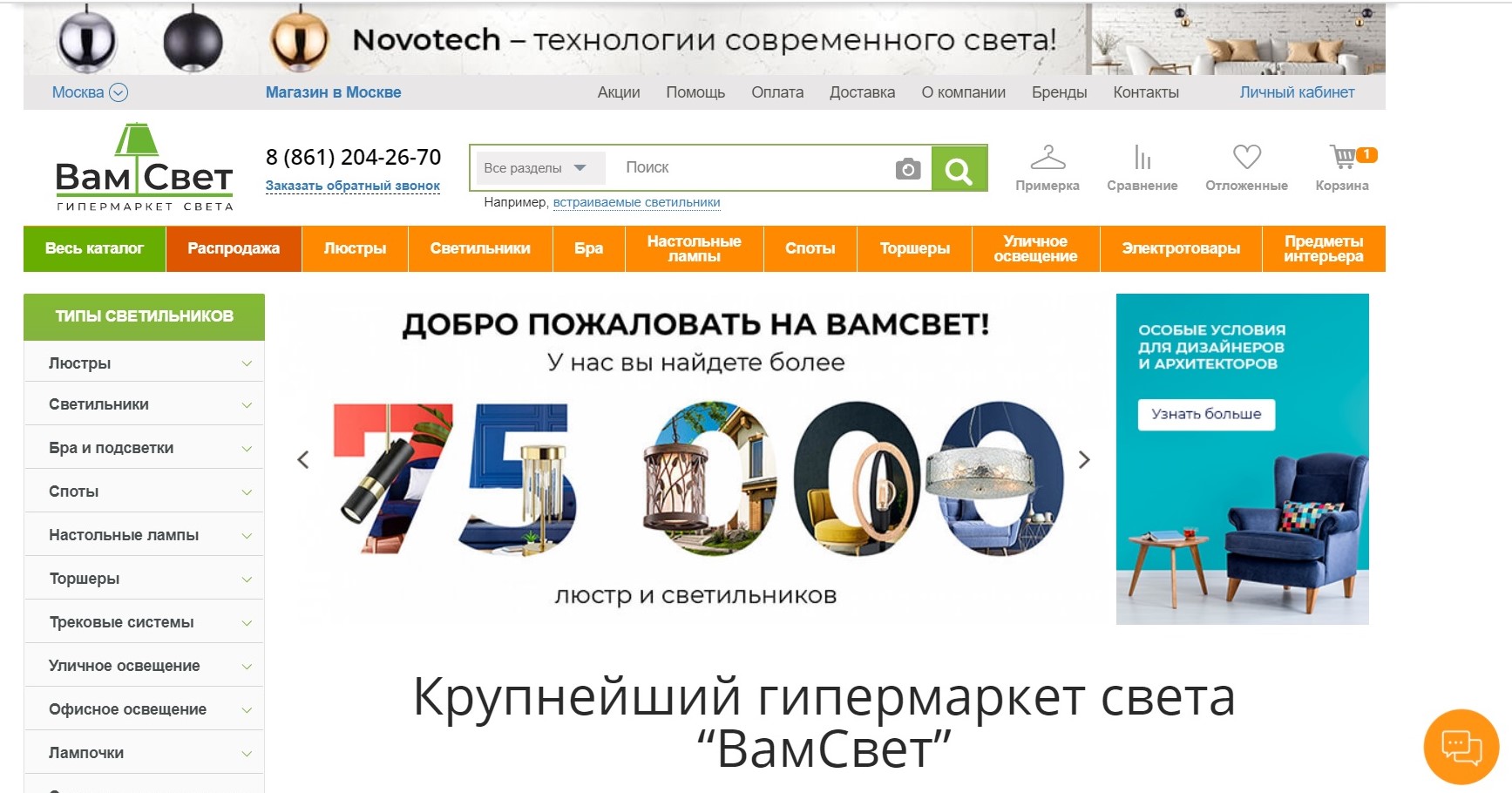This screenshot has height=793, width=1512.
Task: Open Люстры in the orange menu
Action: point(355,248)
